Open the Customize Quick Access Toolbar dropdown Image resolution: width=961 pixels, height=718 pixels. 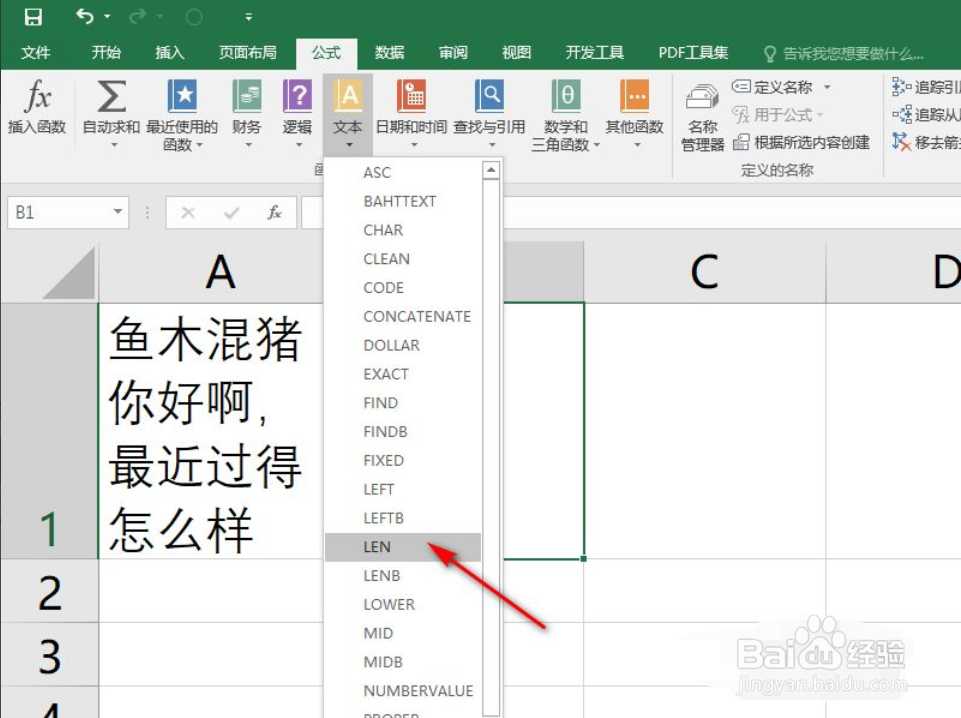[248, 17]
